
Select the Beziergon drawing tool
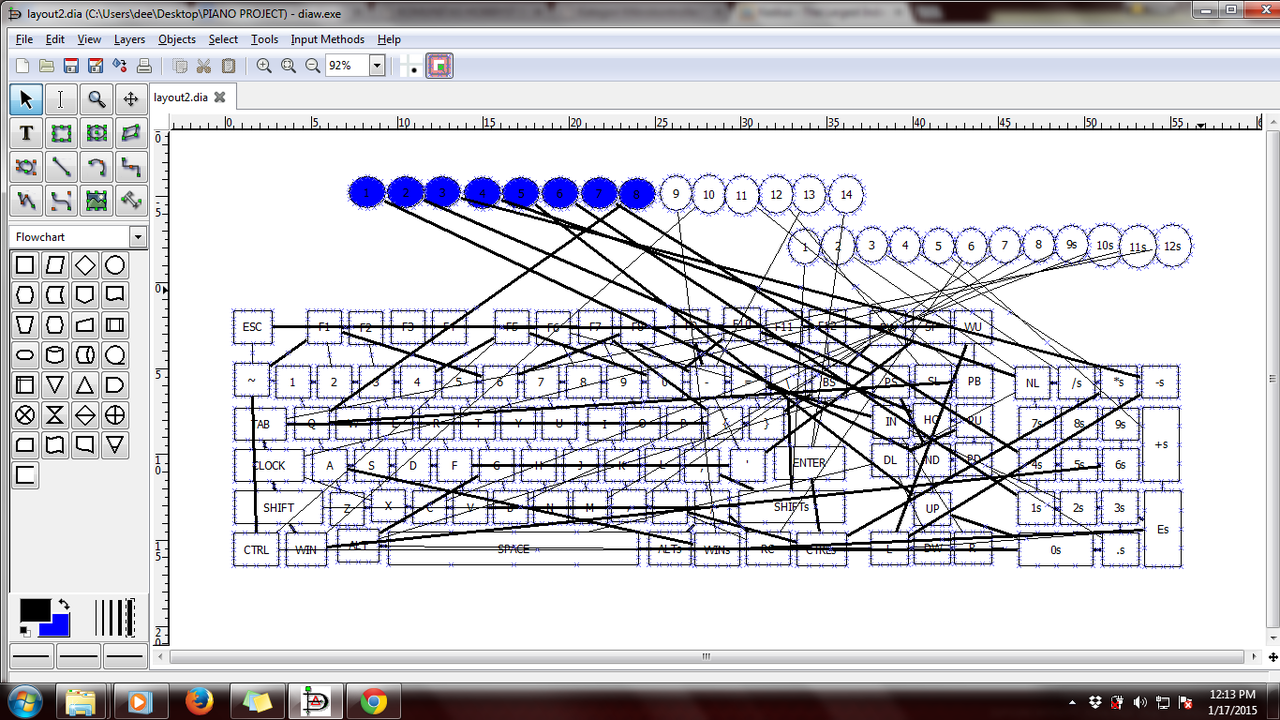(26, 167)
